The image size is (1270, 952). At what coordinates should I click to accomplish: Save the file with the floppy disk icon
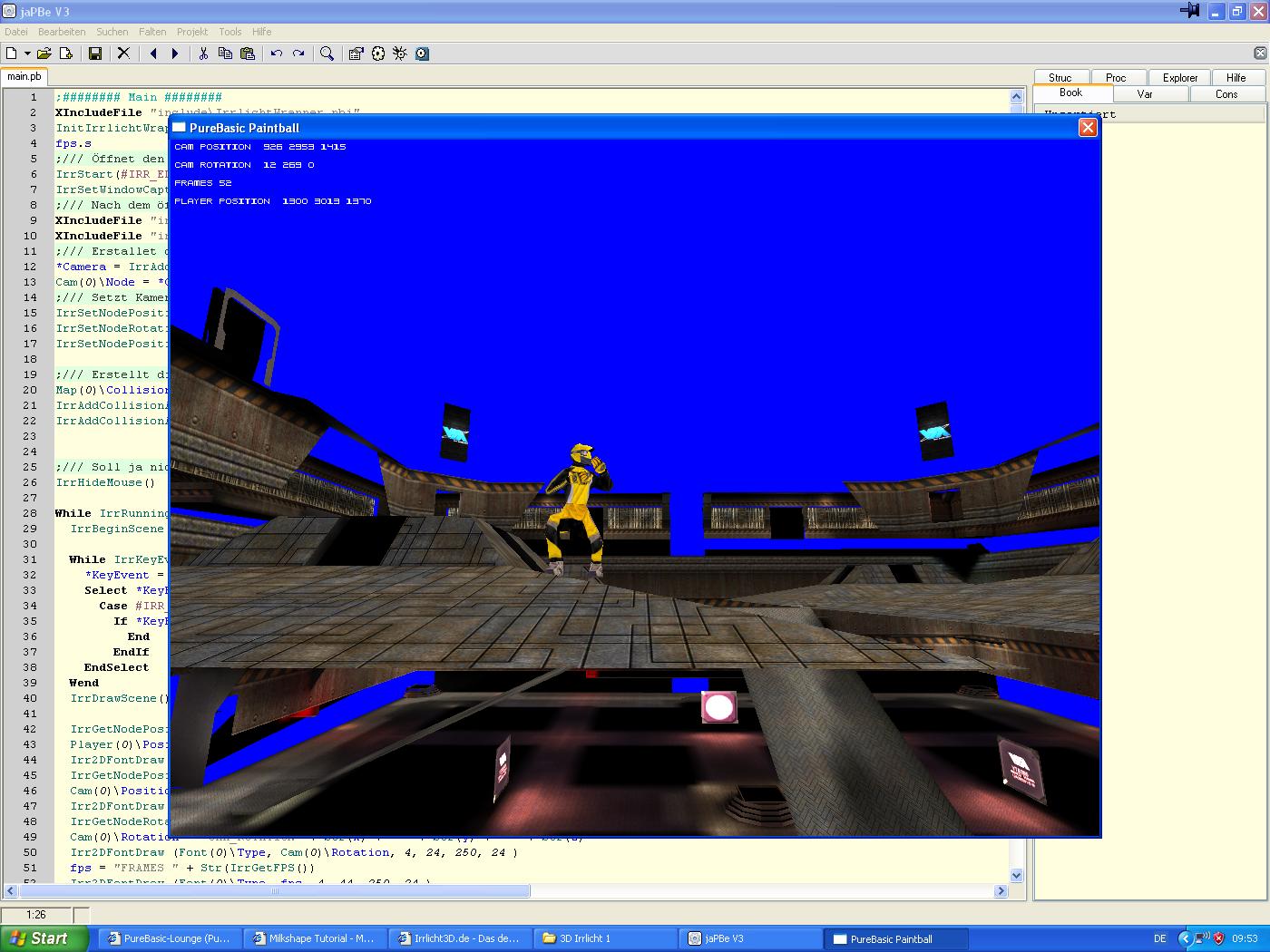[94, 53]
